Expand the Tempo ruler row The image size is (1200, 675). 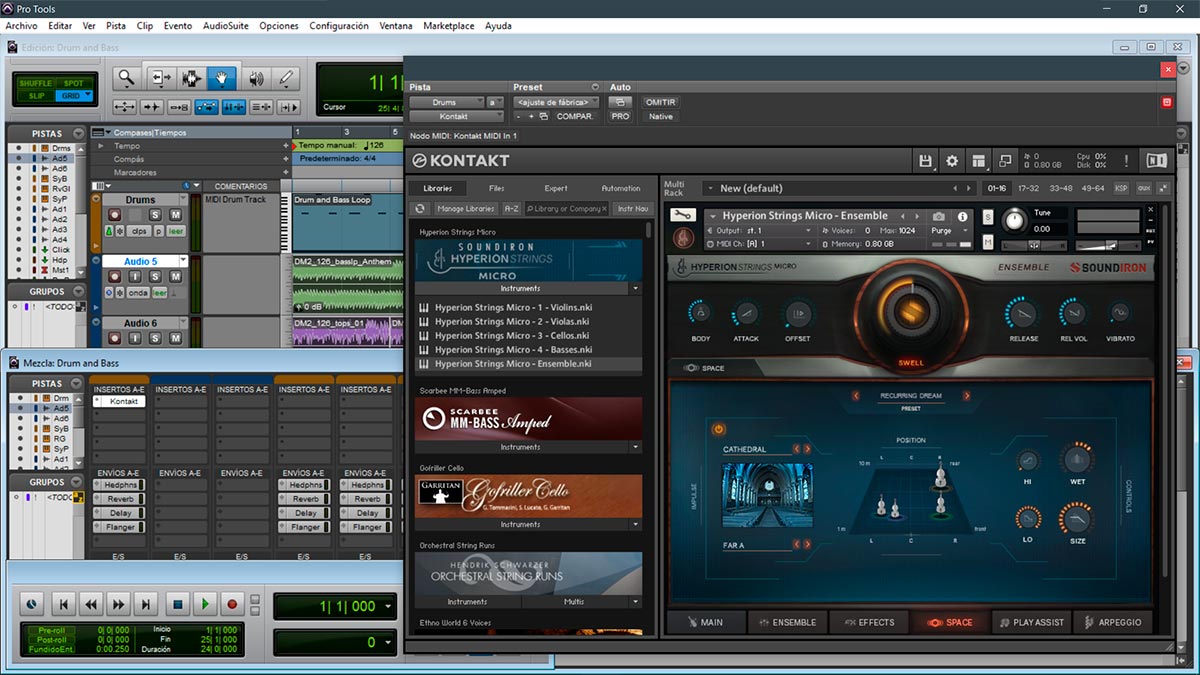(103, 146)
